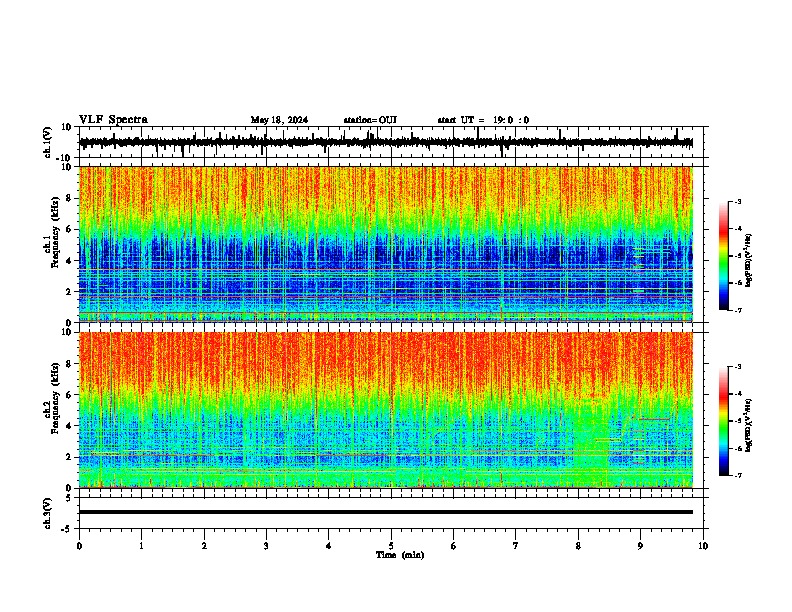Click time axis tick label '3'
The image size is (792, 612).
[x=266, y=546]
